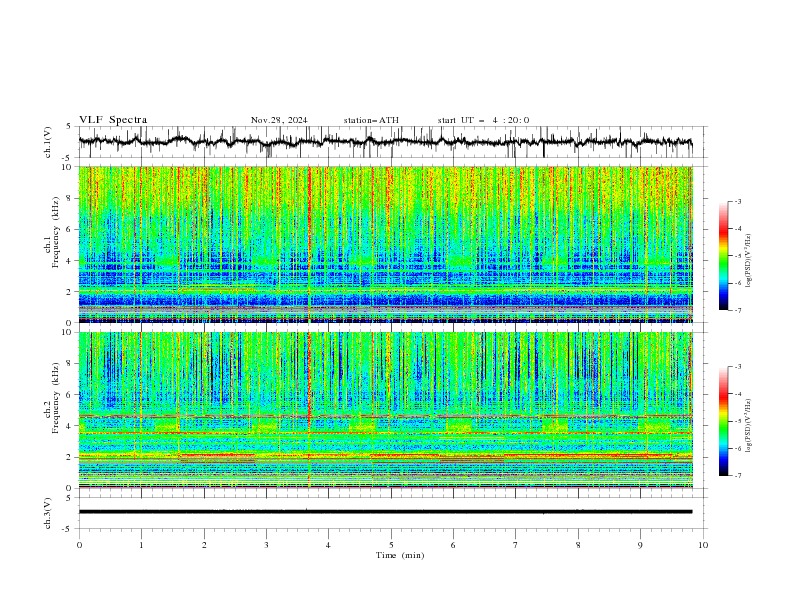This screenshot has width=792, height=612.
Task: Click the "station=ATH" header label
Action: point(371,120)
